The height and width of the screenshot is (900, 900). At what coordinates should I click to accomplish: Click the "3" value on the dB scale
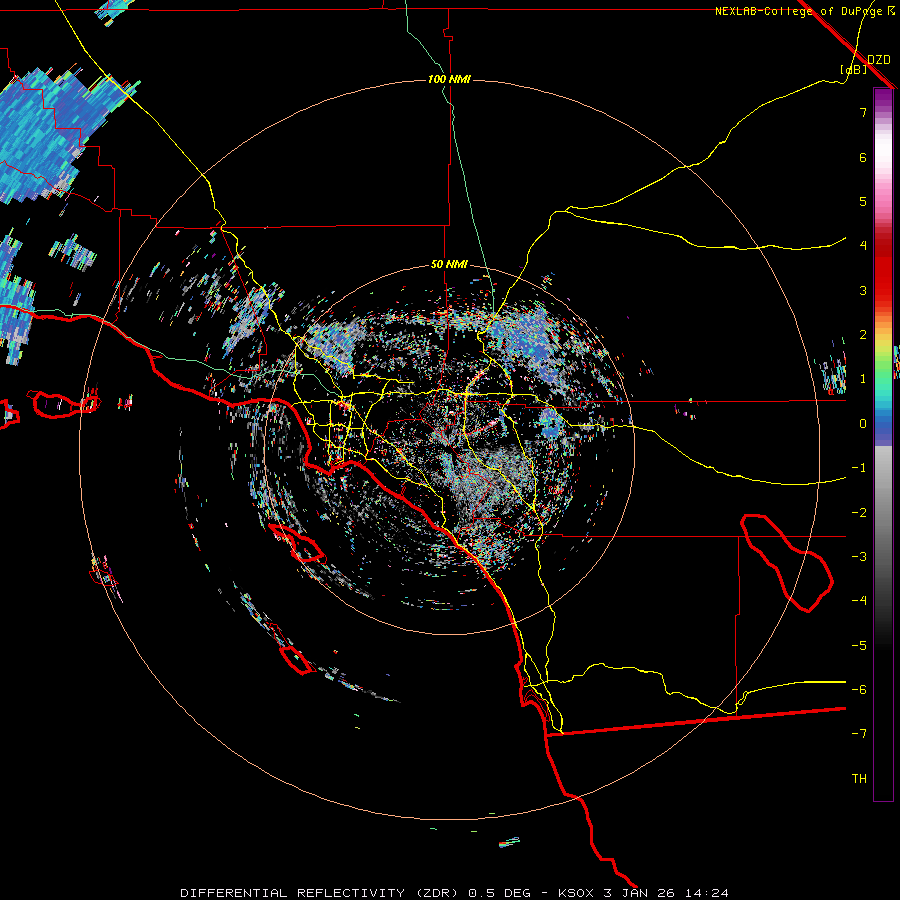coord(863,290)
